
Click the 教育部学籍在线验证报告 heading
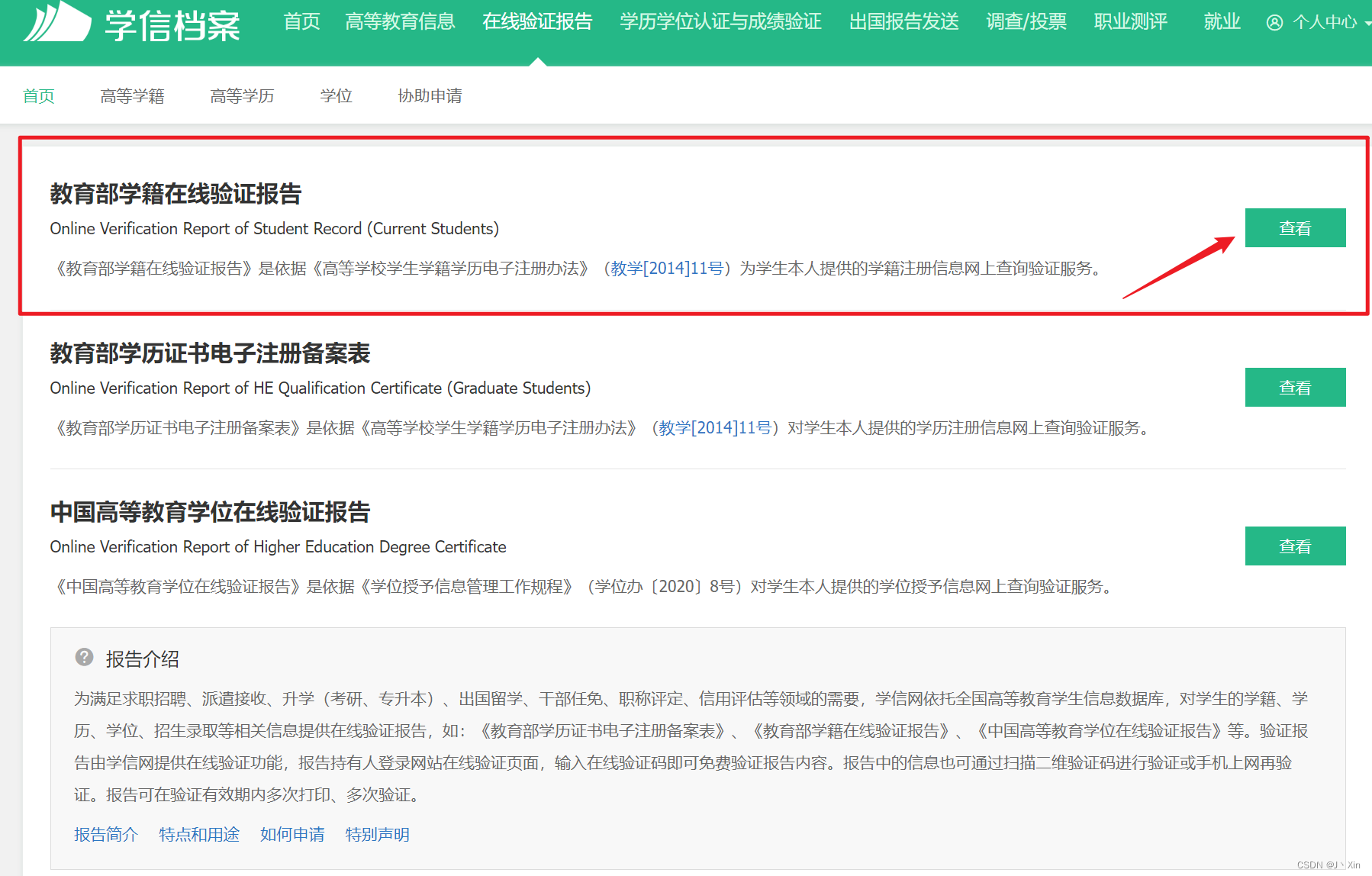pos(176,194)
